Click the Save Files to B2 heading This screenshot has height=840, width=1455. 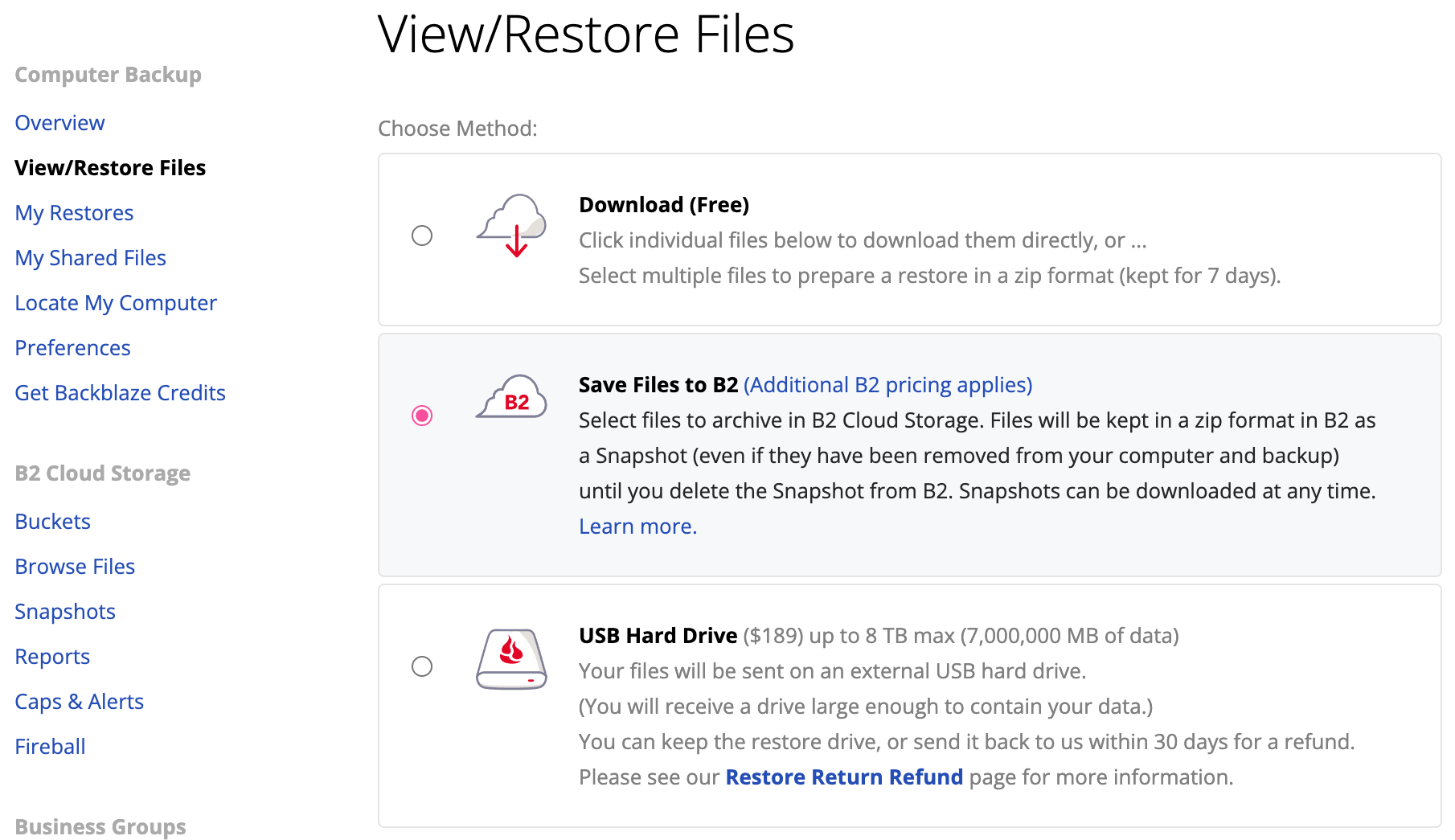(658, 385)
